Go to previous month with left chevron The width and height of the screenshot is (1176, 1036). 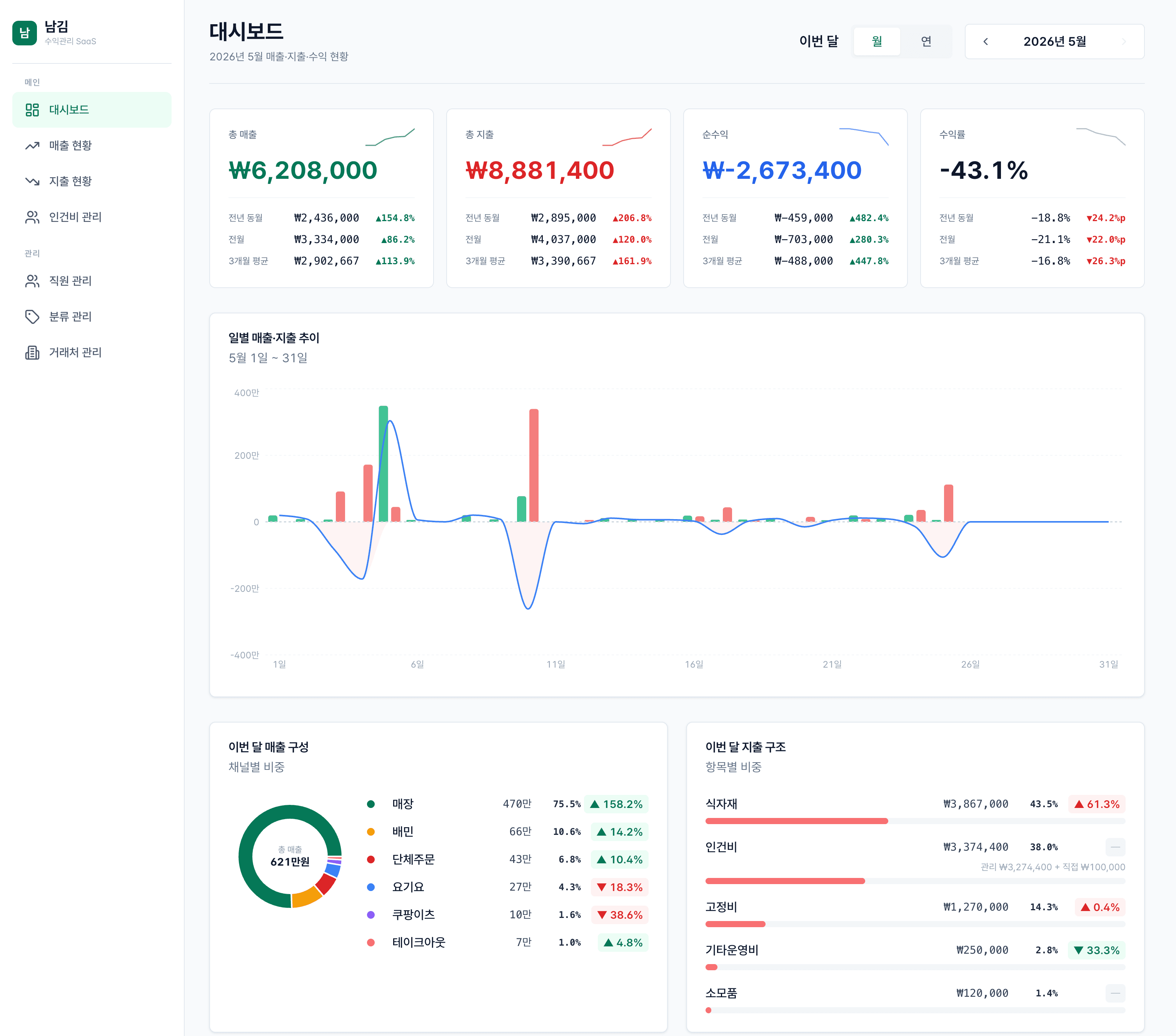pos(986,42)
